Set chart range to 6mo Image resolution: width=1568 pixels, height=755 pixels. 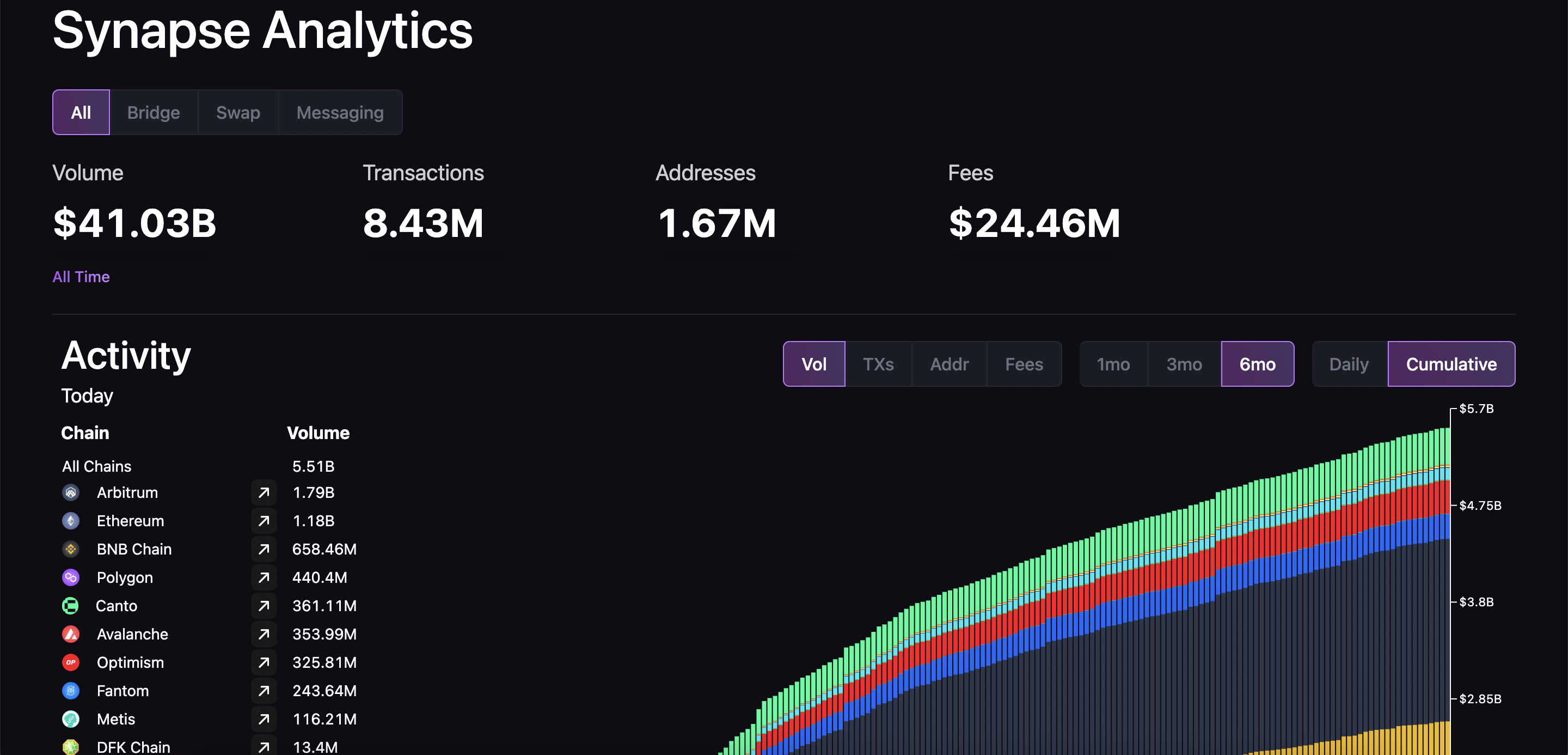(x=1258, y=363)
